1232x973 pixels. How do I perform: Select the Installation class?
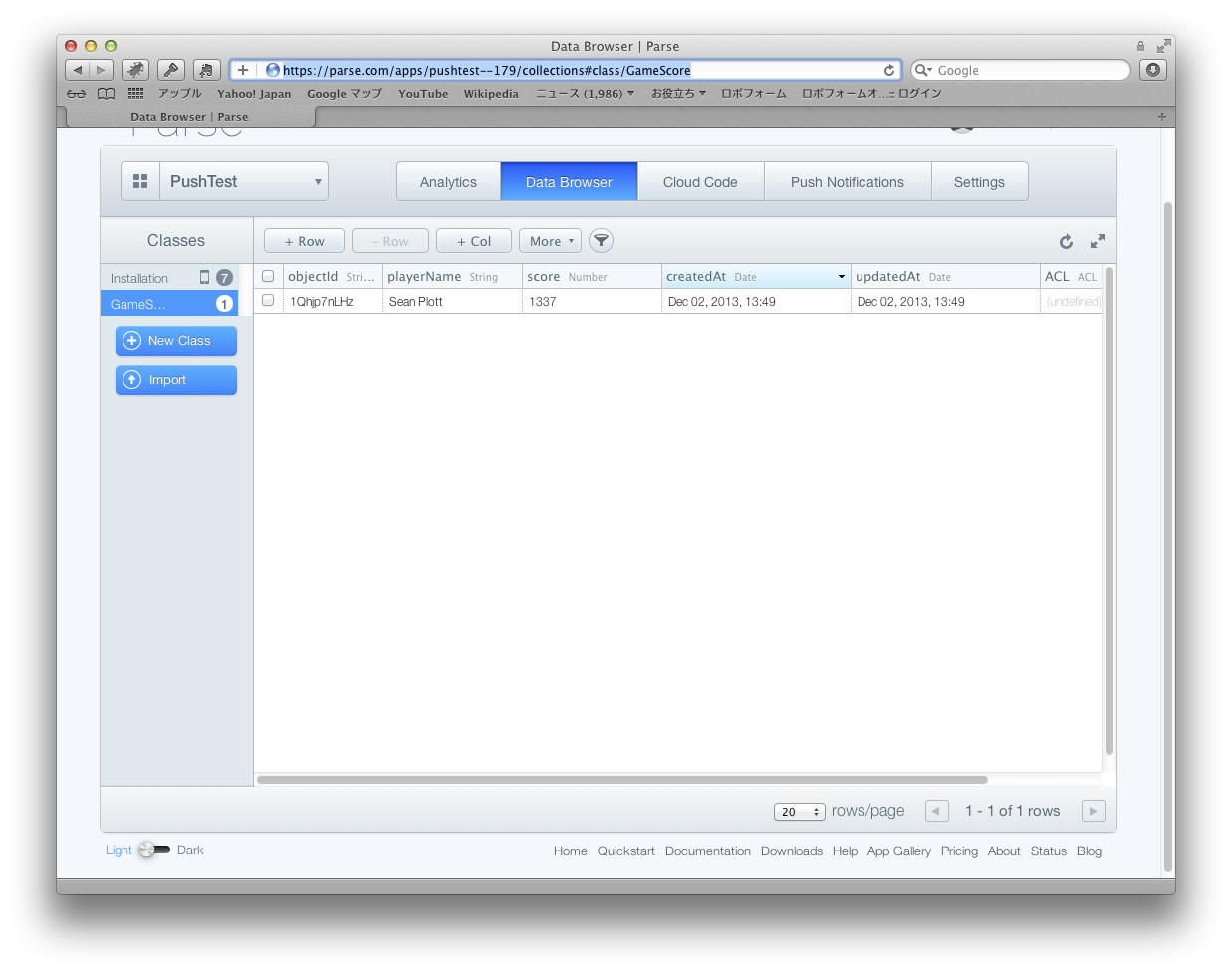point(170,278)
